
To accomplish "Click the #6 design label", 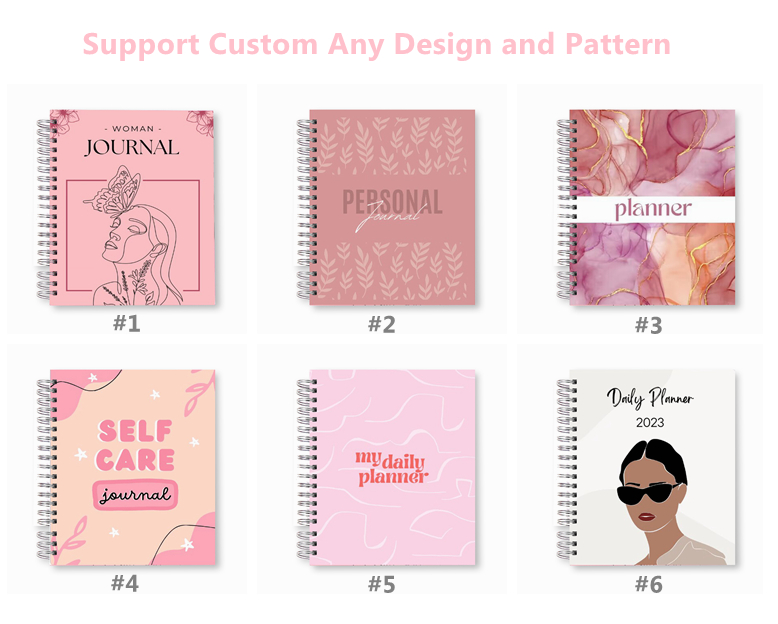I will 648,584.
